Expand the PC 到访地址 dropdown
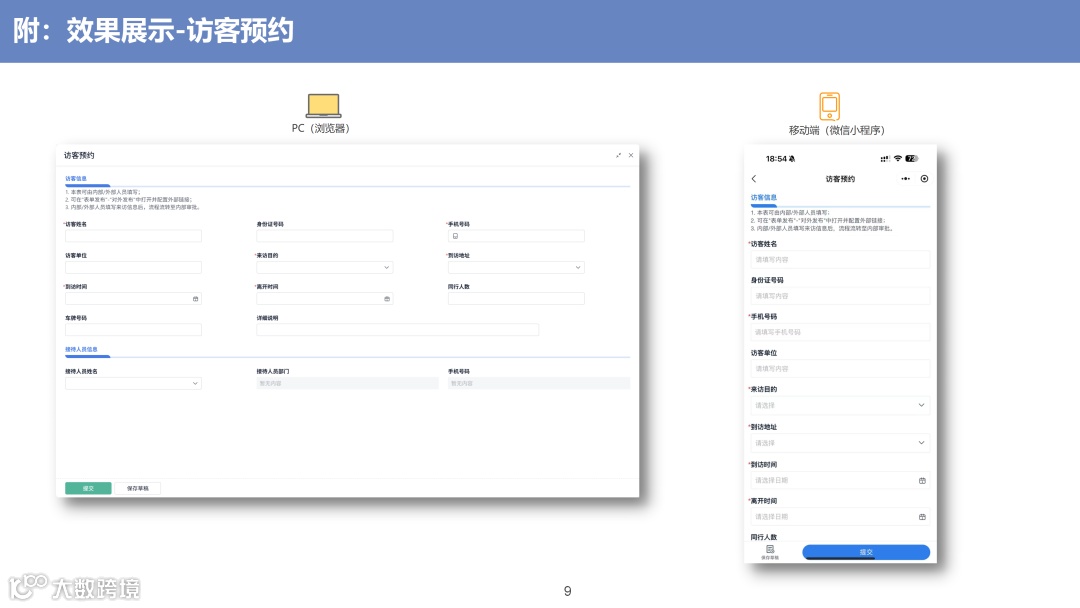 point(516,267)
